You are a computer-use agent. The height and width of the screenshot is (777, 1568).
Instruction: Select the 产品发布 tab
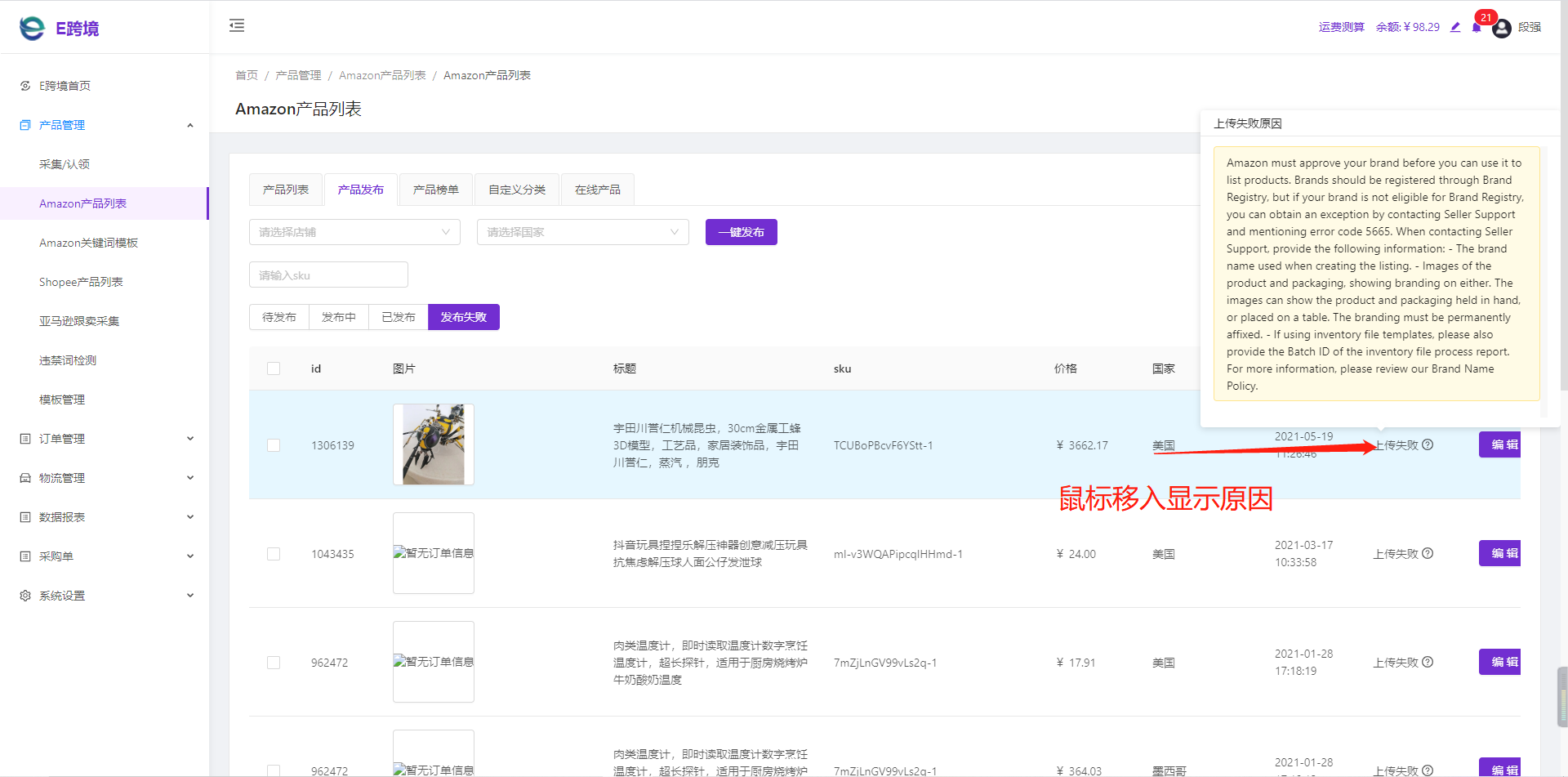click(x=361, y=190)
